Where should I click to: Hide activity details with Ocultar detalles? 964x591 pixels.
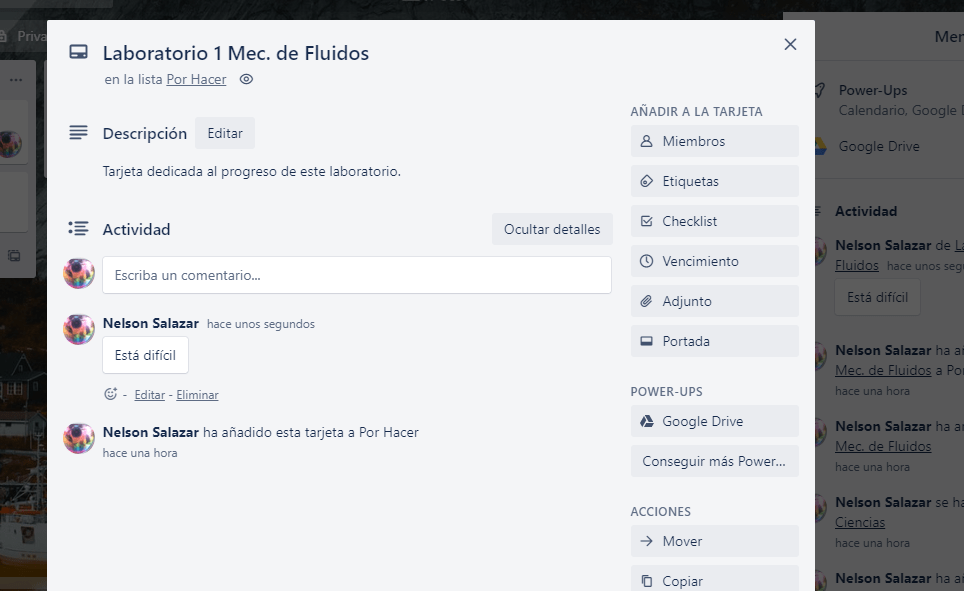click(x=552, y=229)
